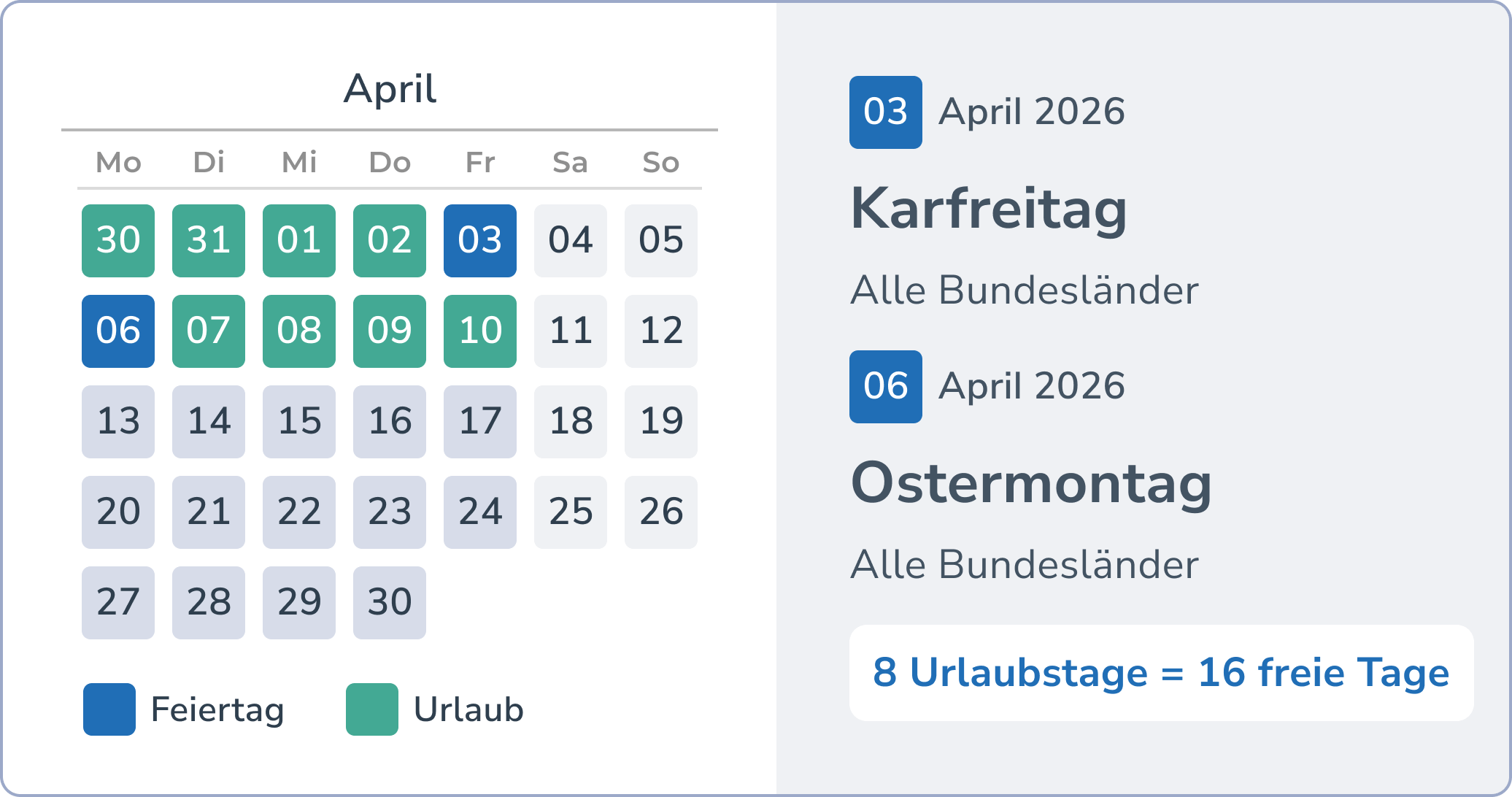Toggle vacation status on April 02

(389, 241)
